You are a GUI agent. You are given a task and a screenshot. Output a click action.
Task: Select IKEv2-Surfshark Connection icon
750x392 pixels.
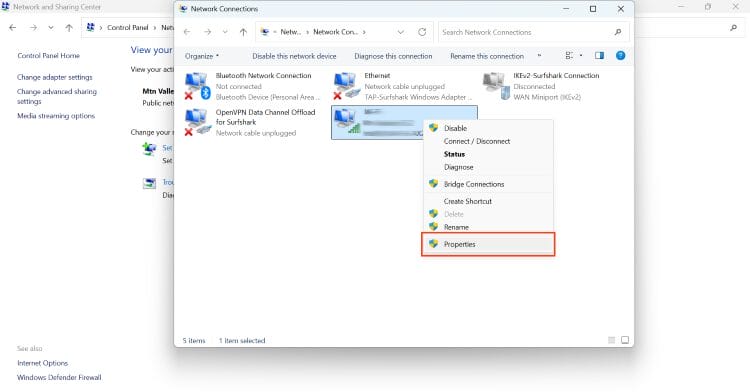(x=496, y=86)
